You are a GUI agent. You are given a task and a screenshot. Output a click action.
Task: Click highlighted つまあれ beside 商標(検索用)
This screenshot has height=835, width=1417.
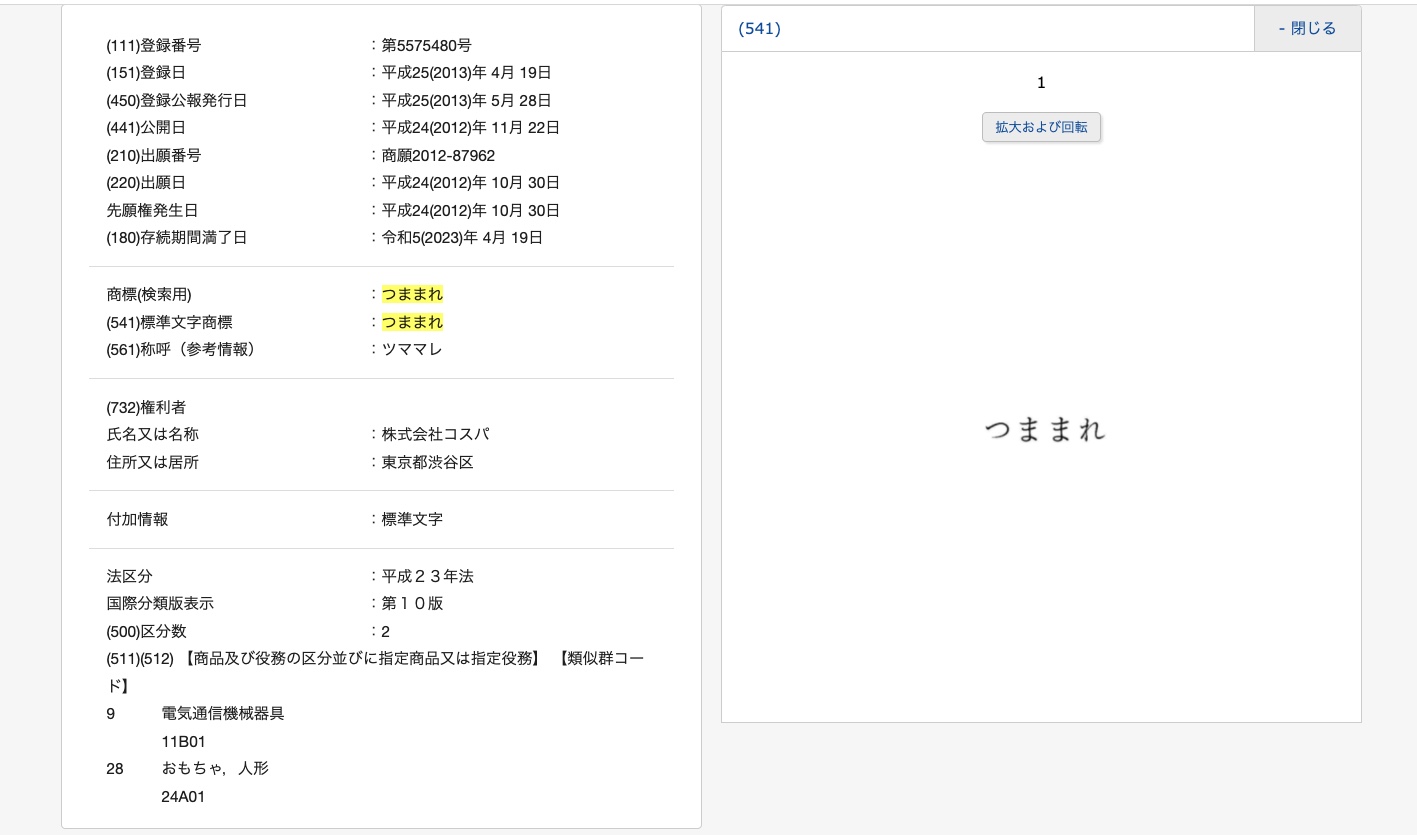412,294
